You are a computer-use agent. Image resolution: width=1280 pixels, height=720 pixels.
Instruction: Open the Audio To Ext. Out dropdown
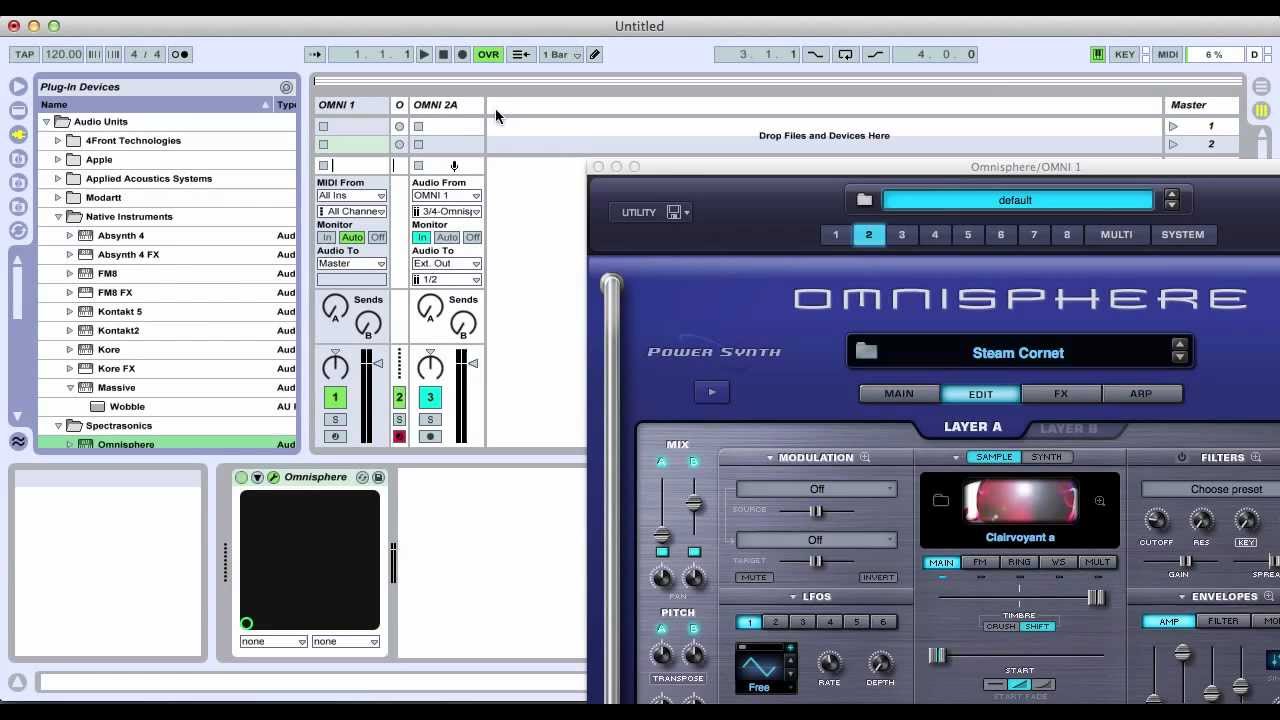tap(446, 264)
